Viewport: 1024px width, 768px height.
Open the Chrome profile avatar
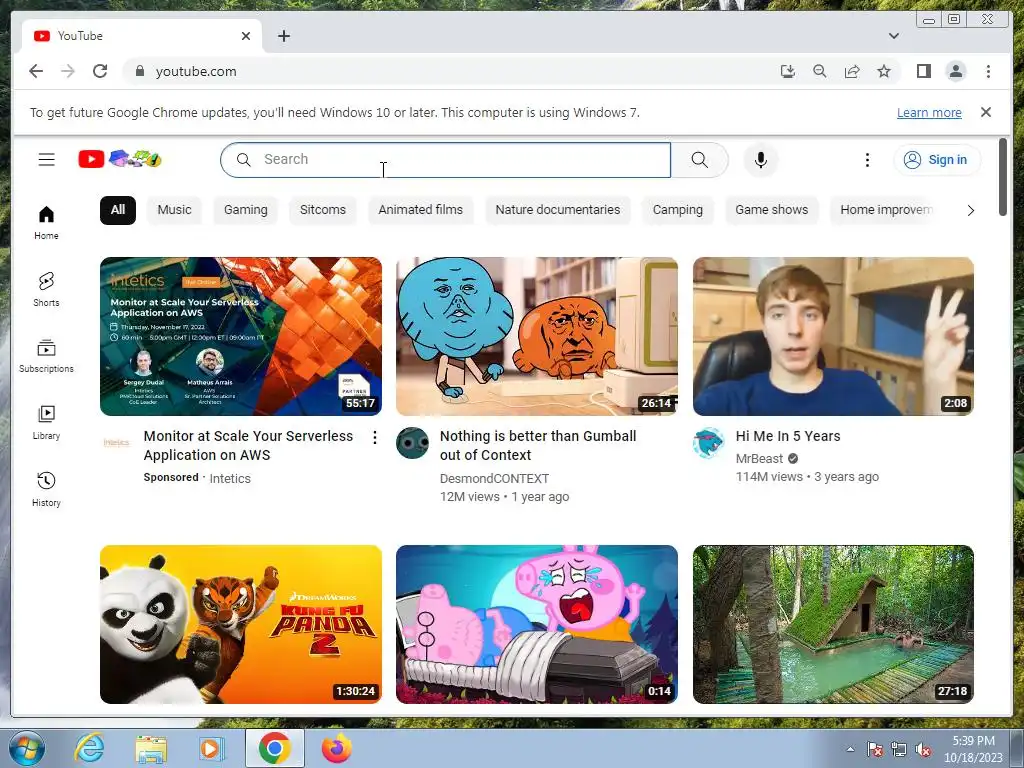[x=955, y=71]
